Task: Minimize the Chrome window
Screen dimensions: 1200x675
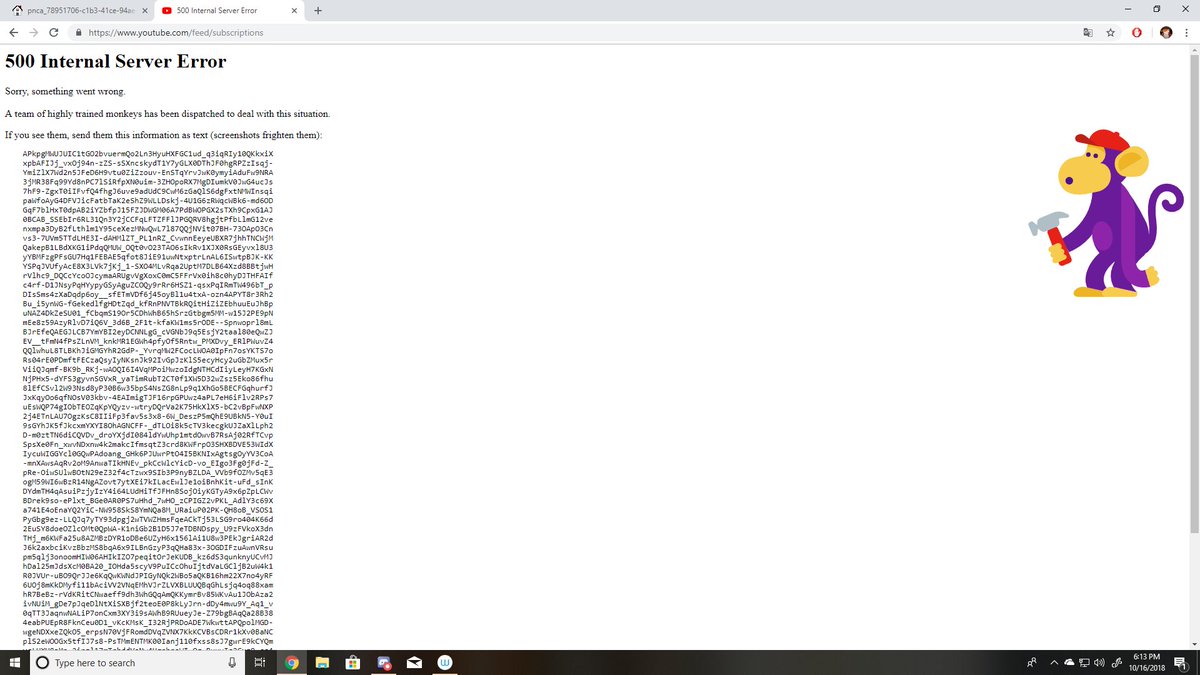Action: pos(1128,10)
